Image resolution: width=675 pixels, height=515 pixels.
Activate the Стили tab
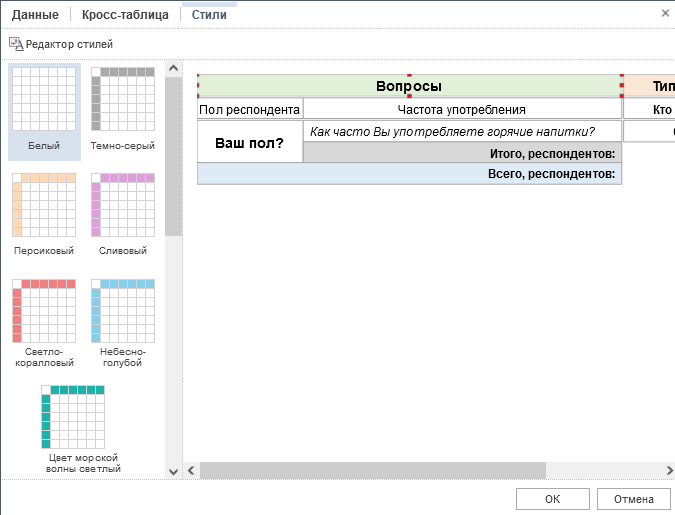(x=209, y=15)
